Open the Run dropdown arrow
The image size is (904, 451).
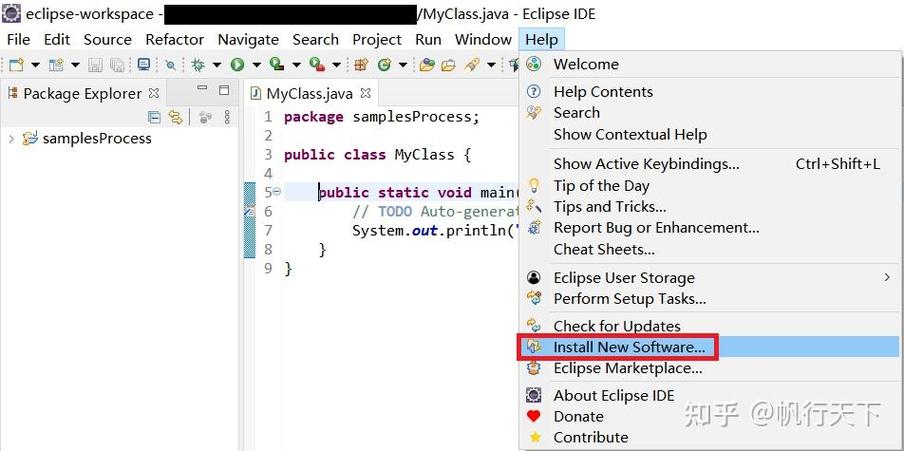(256, 65)
